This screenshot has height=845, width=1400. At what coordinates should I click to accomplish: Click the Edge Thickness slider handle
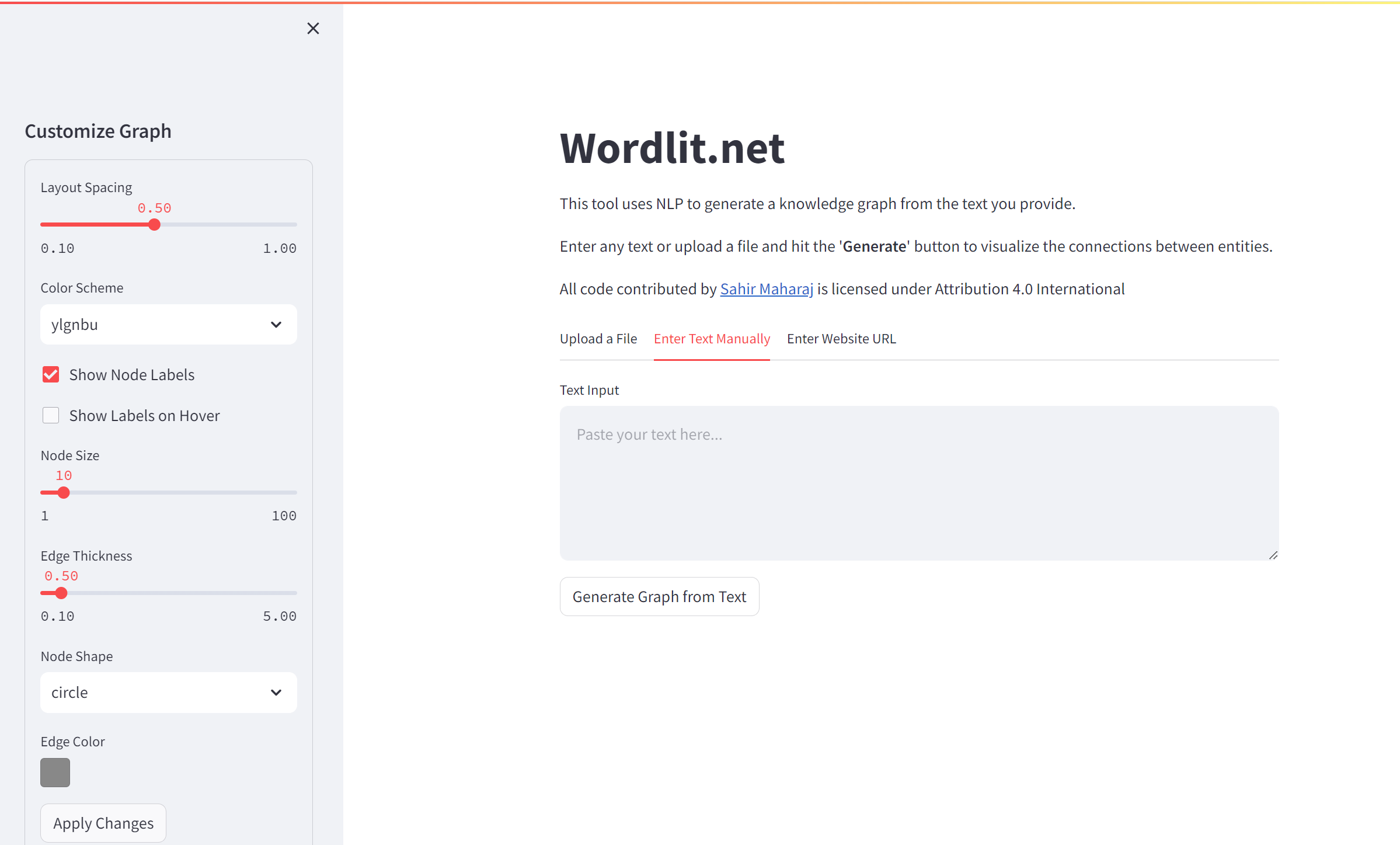point(61,593)
